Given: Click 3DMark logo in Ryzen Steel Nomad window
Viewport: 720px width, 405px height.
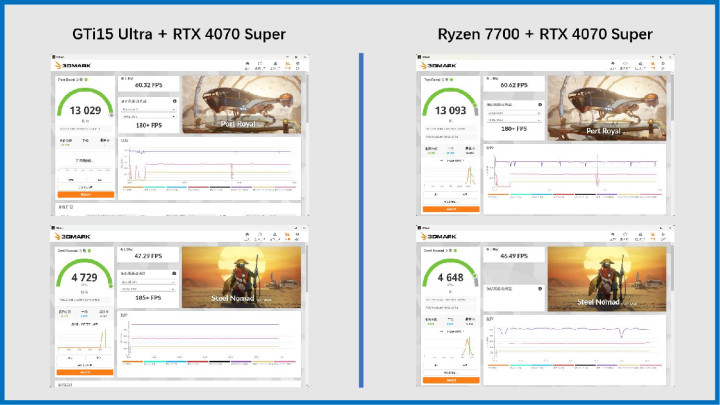Looking at the screenshot, I should (x=438, y=236).
